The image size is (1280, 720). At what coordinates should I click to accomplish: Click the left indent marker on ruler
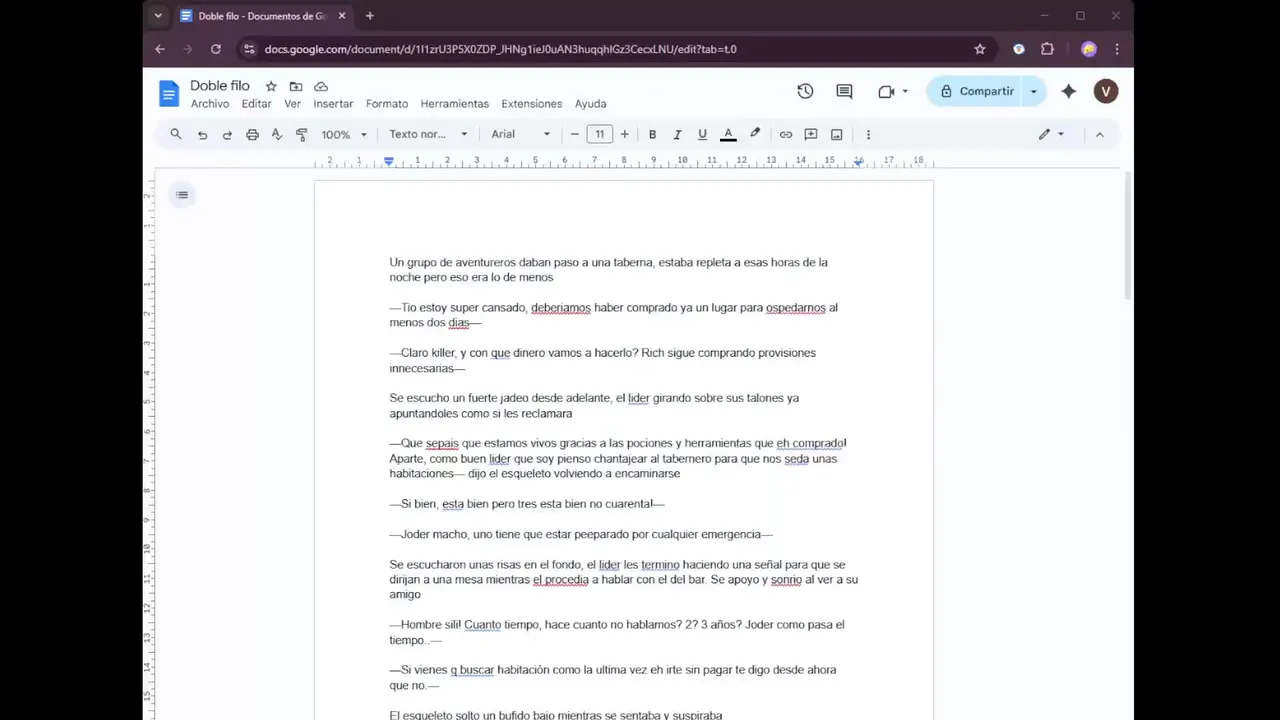[x=389, y=161]
